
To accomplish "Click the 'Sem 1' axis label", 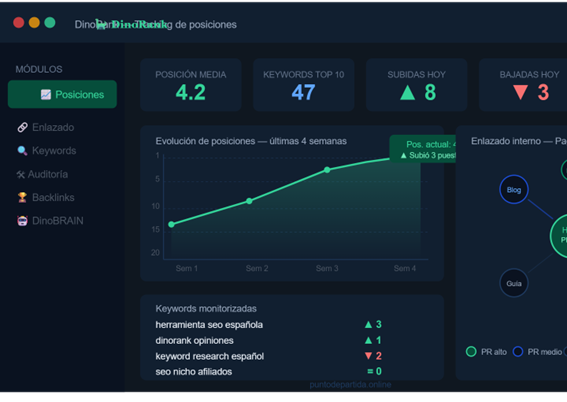I will tap(187, 269).
